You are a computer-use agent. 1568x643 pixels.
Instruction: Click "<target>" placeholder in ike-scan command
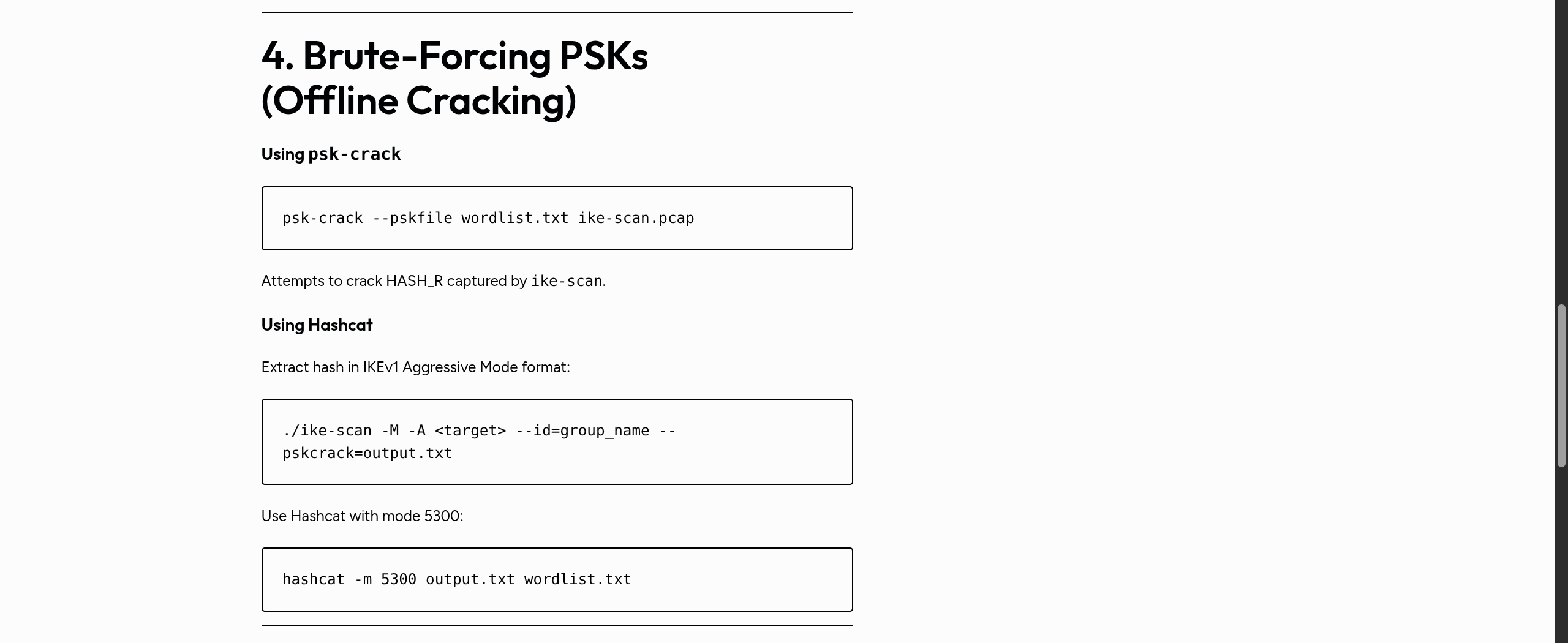tap(470, 431)
